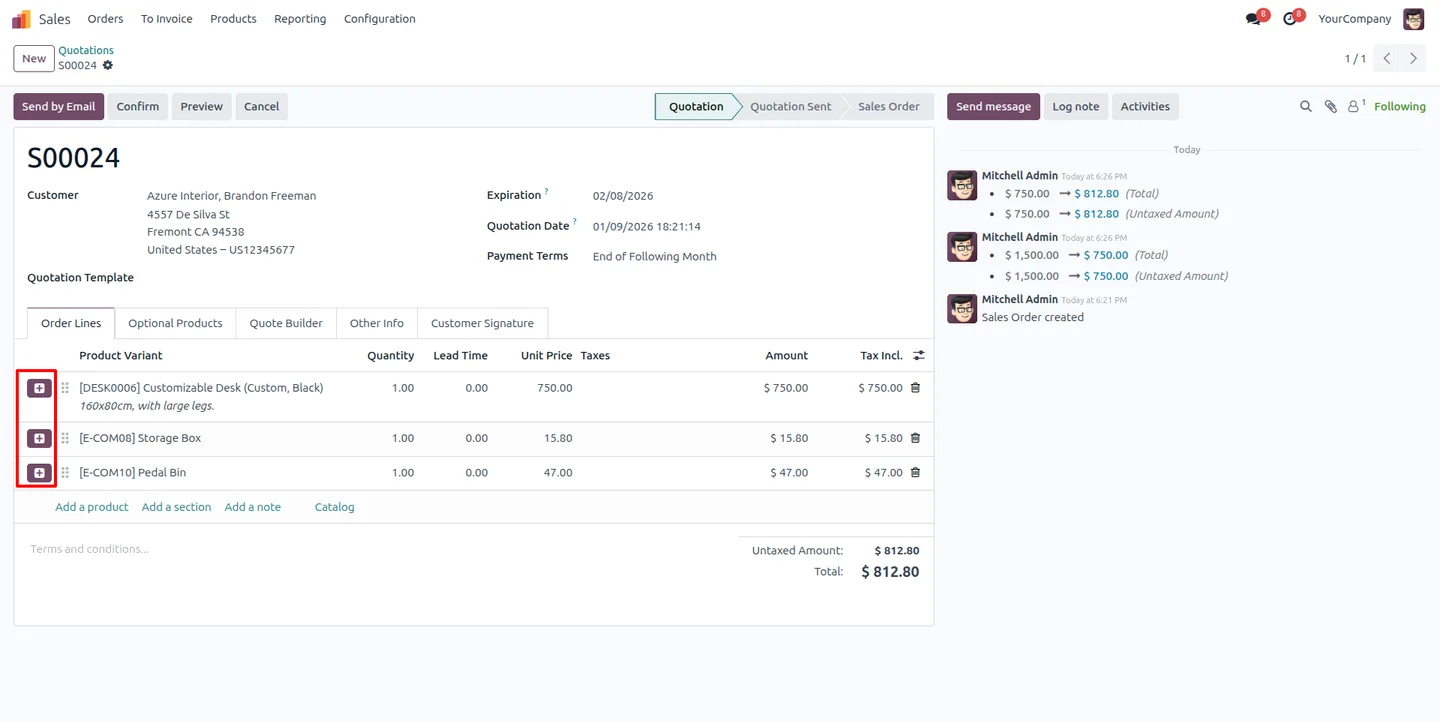Image resolution: width=1440 pixels, height=721 pixels.
Task: Go to previous record arrow
Action: coord(1387,59)
